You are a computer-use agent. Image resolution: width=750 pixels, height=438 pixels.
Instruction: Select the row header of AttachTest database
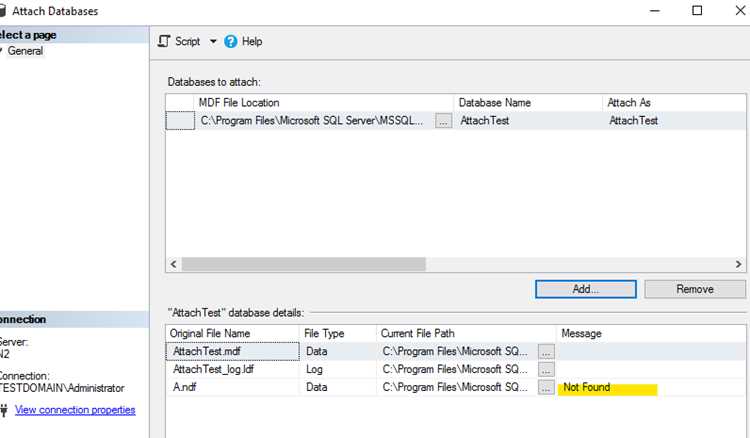click(x=180, y=120)
